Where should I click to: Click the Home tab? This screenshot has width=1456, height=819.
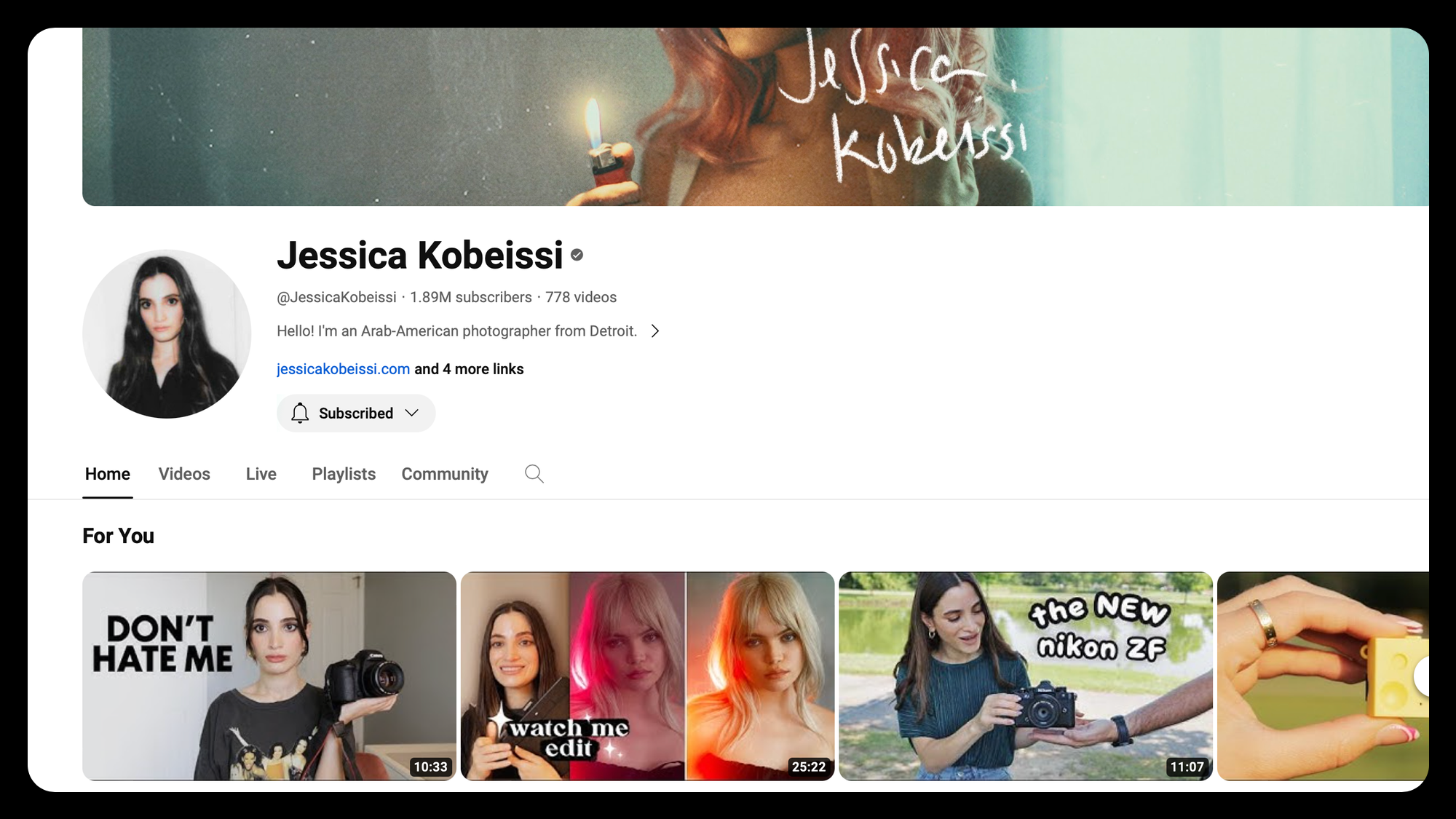[x=108, y=474]
